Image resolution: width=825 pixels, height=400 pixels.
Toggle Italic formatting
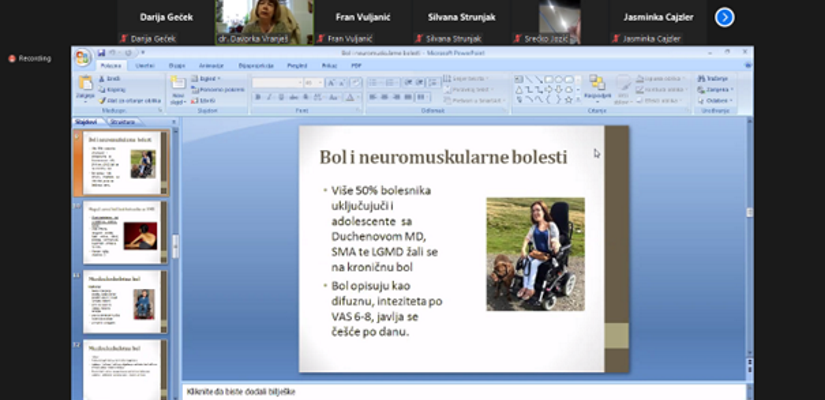(269, 97)
